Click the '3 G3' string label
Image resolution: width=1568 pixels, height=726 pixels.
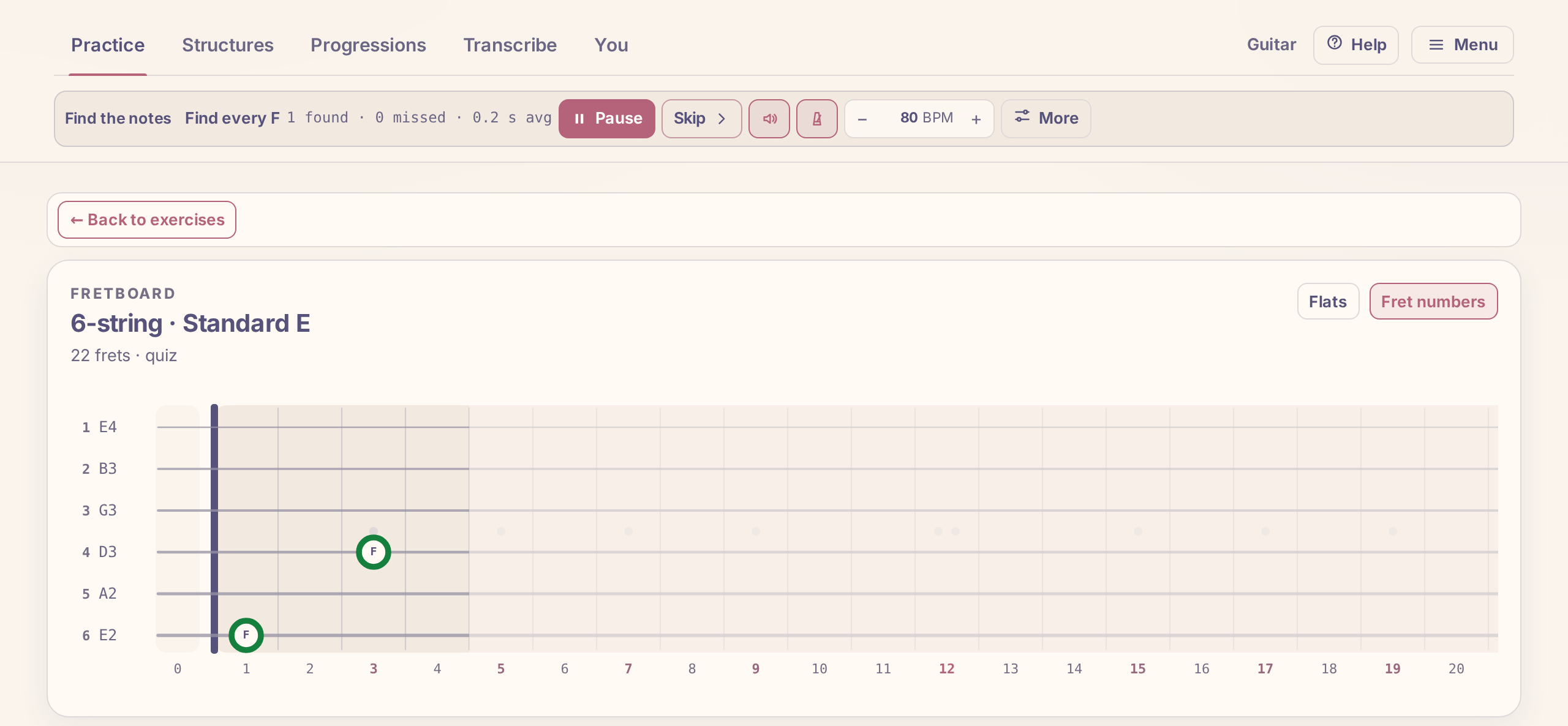(x=99, y=511)
